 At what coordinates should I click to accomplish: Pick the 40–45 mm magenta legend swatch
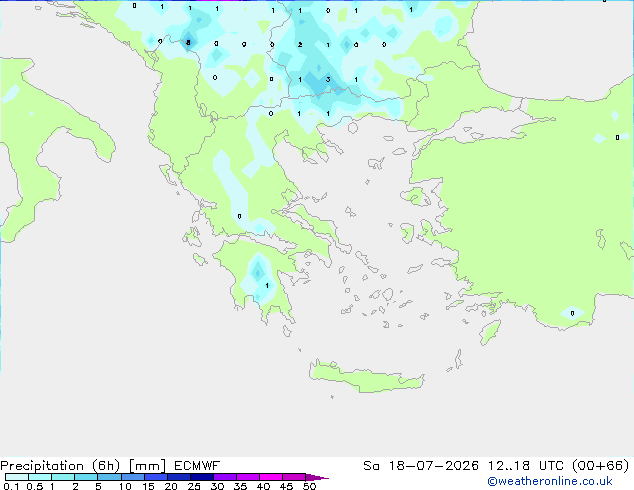271,477
